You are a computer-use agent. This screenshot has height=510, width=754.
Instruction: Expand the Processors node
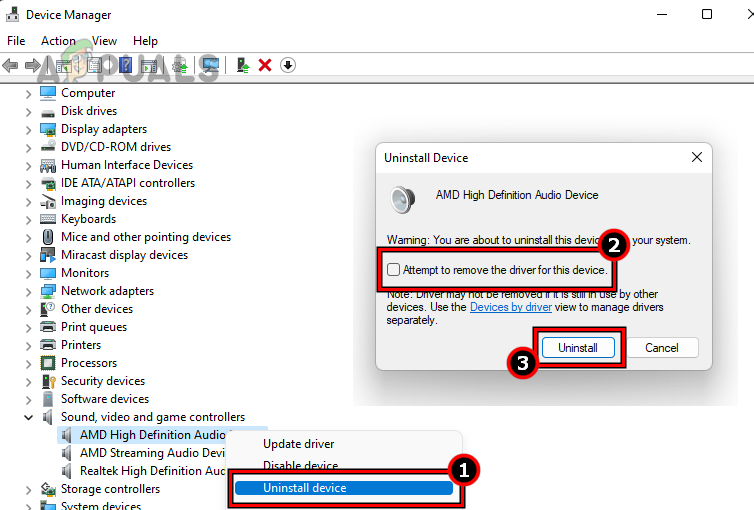pos(28,364)
